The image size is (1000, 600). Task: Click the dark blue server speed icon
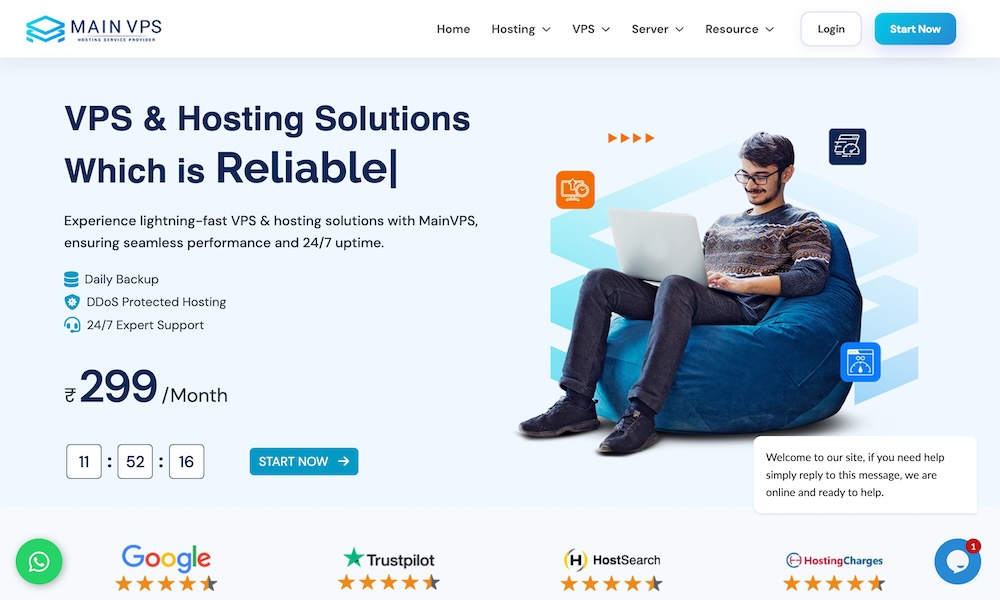pyautogui.click(x=848, y=147)
